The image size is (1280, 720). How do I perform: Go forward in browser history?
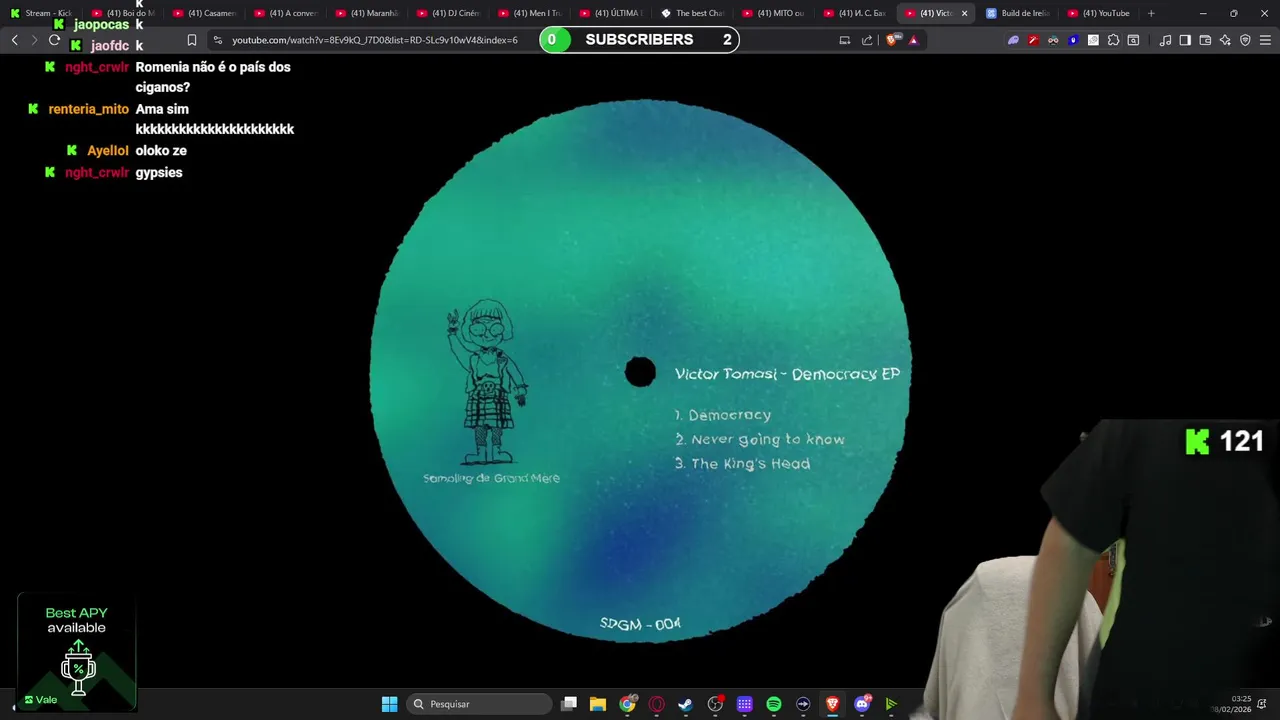[x=34, y=40]
